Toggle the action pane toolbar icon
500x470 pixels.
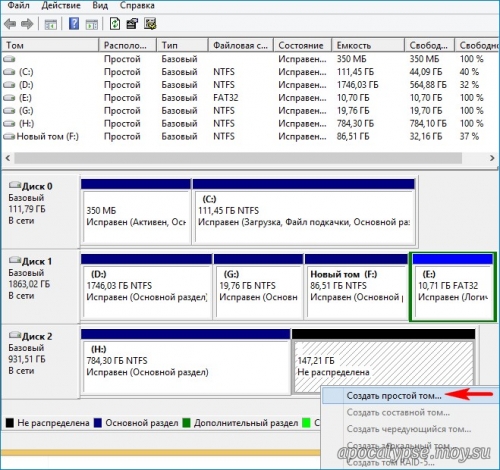[92, 24]
